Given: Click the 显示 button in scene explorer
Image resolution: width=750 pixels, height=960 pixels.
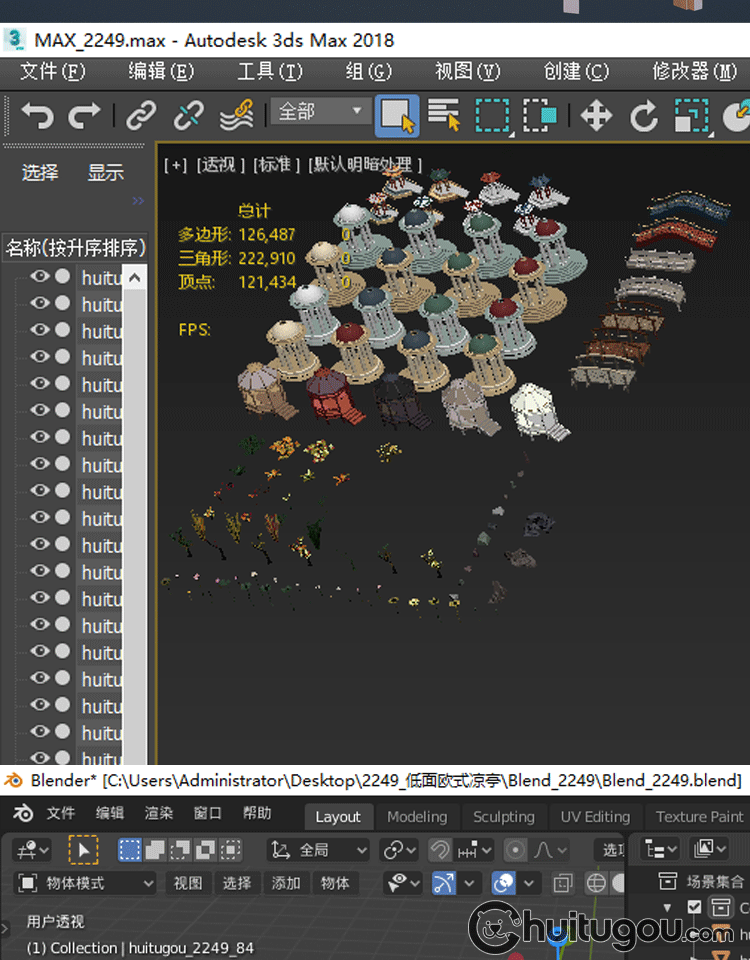Looking at the screenshot, I should [105, 173].
